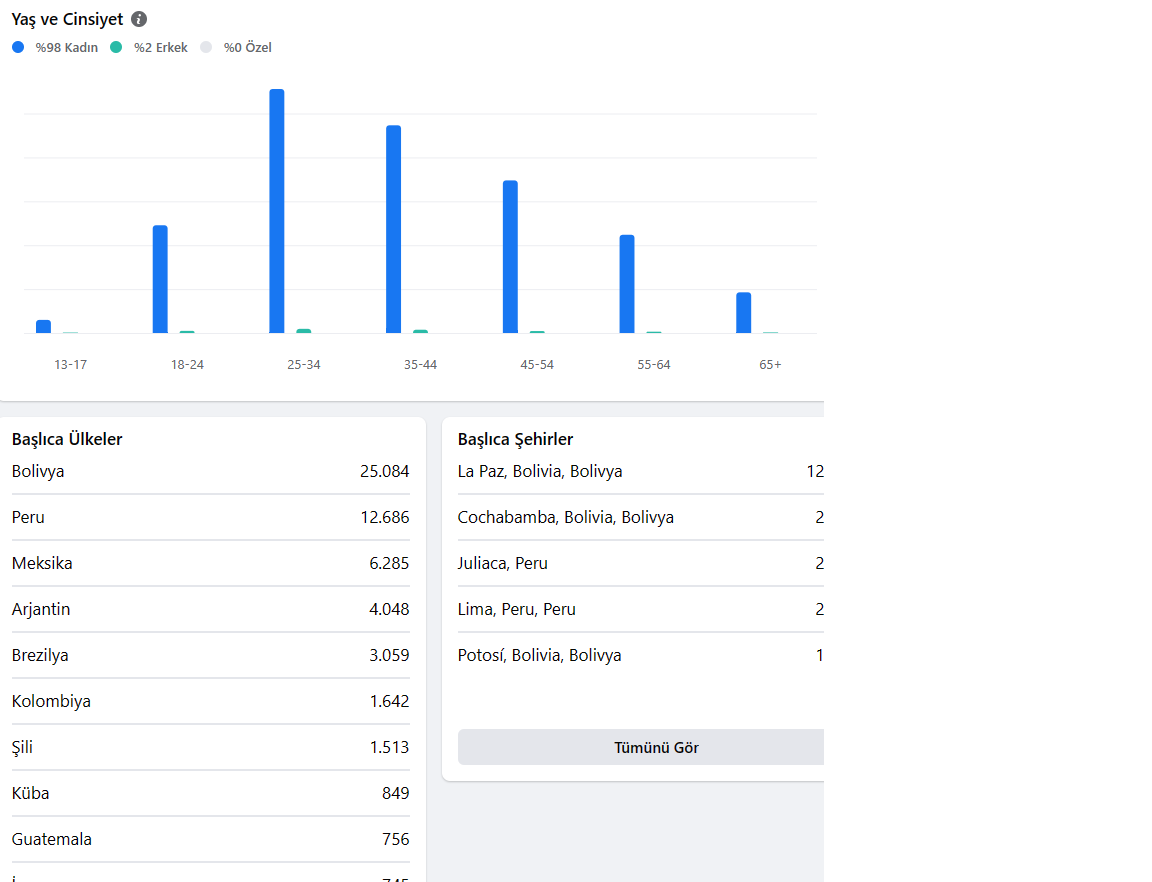Select the Meksika country row
Image resolution: width=1152 pixels, height=882 pixels.
point(211,563)
